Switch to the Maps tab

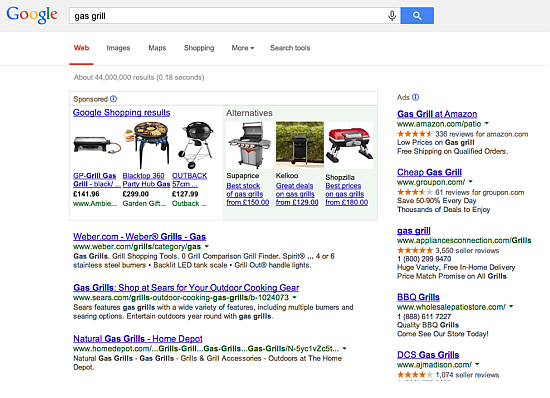tap(157, 48)
